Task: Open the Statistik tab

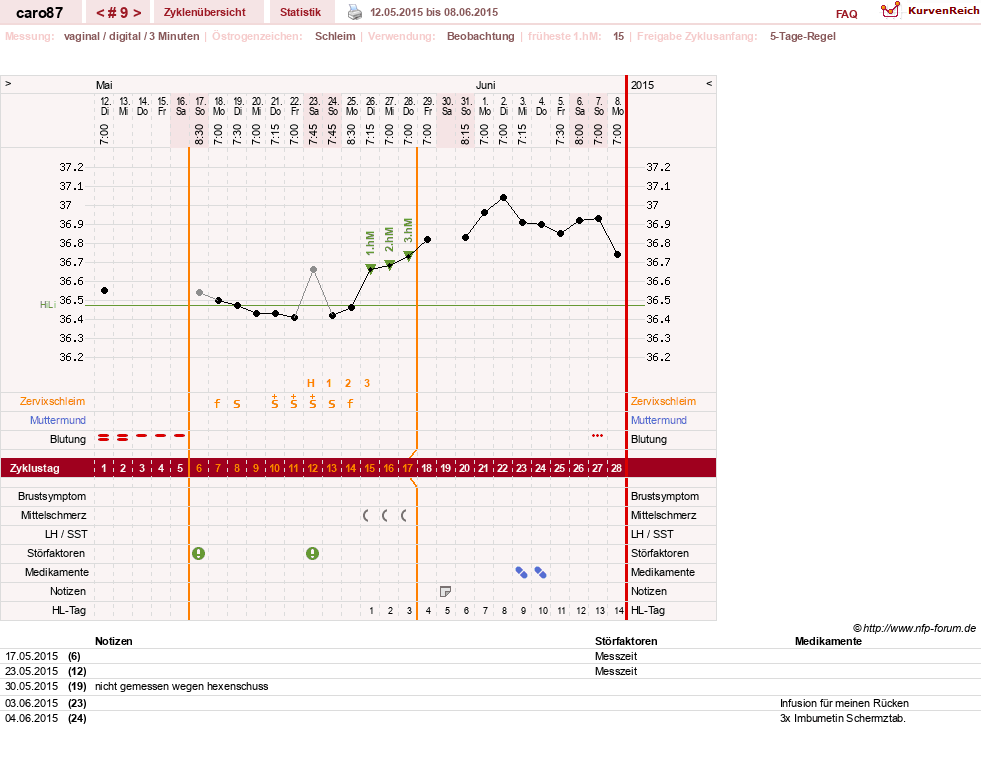Action: (x=300, y=12)
